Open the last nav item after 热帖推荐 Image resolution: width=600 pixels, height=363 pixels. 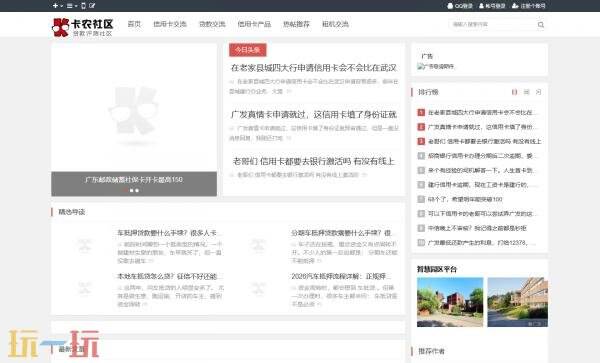coord(335,24)
